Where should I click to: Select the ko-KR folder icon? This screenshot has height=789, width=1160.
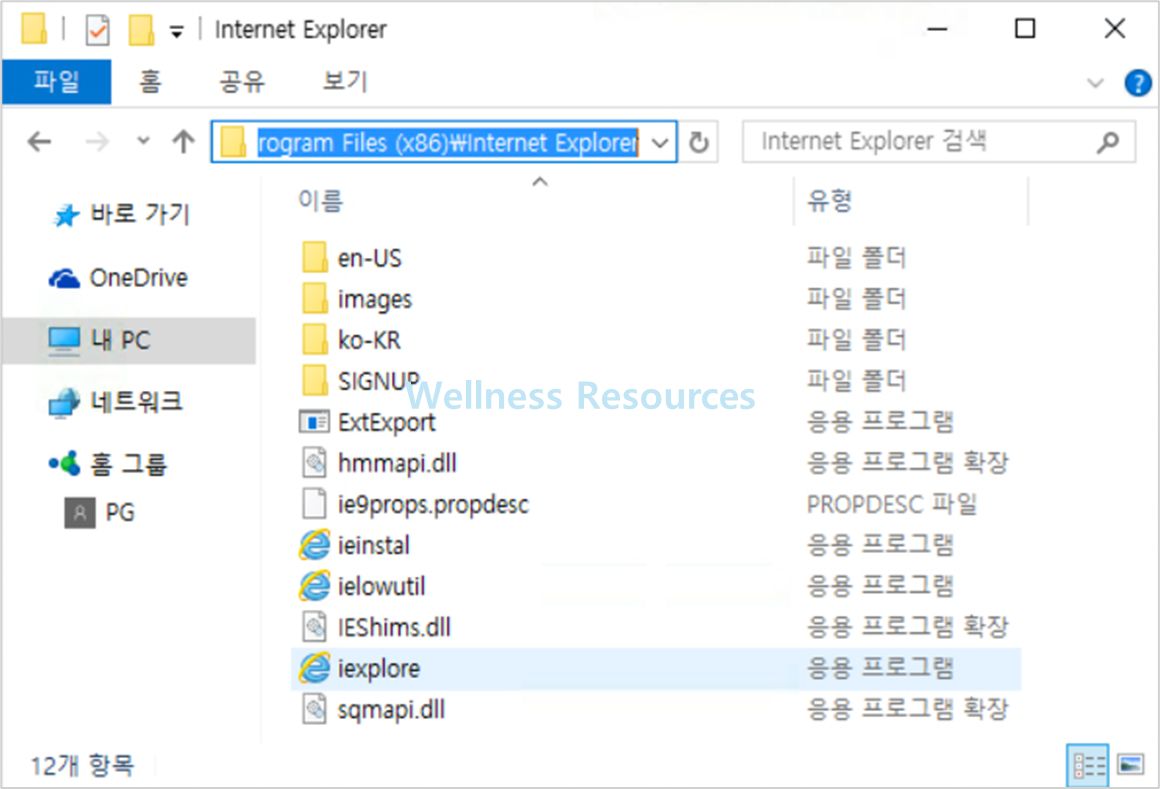click(x=314, y=339)
